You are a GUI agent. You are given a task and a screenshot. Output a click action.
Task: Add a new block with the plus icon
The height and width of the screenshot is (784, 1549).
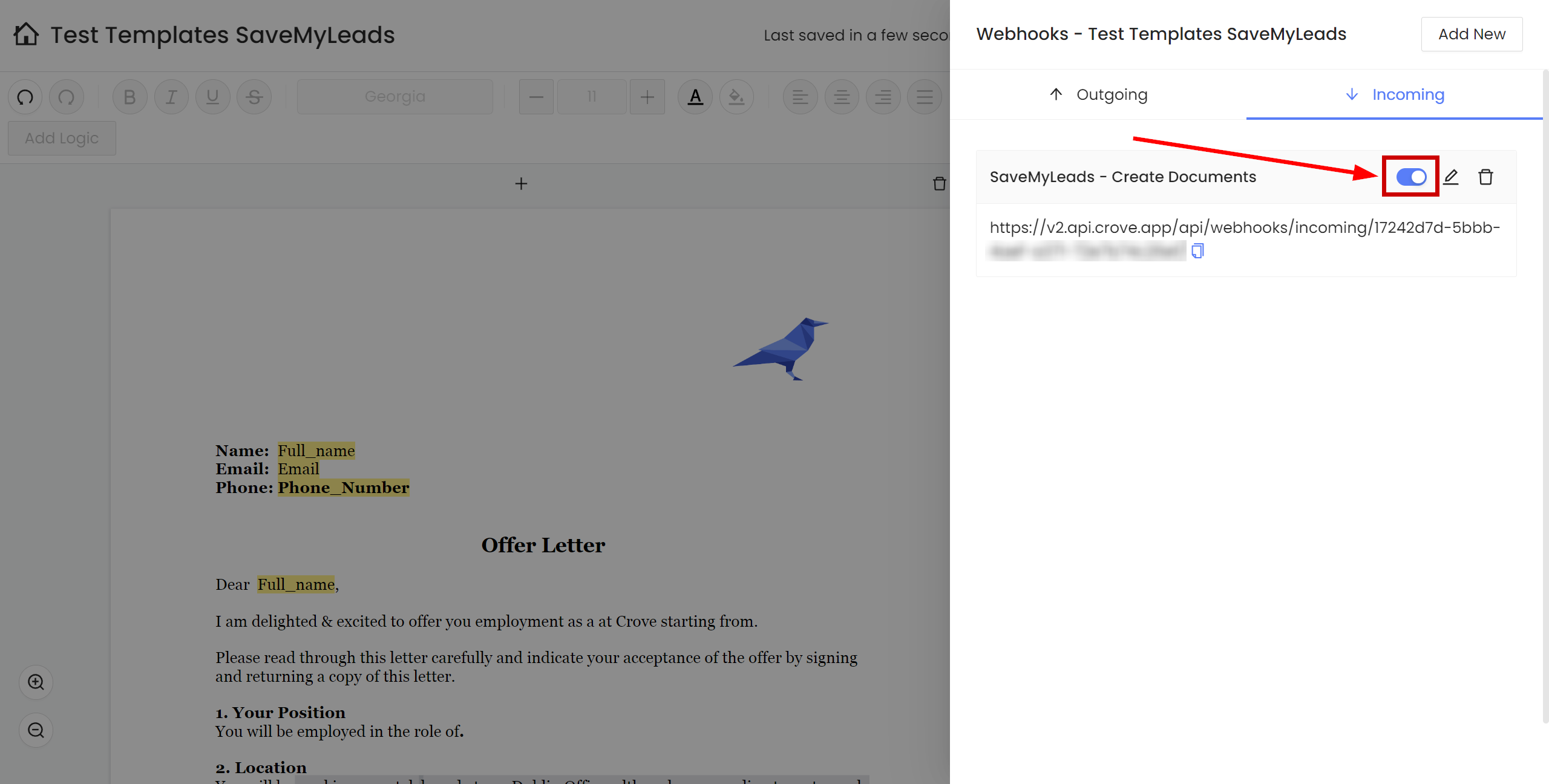point(521,183)
